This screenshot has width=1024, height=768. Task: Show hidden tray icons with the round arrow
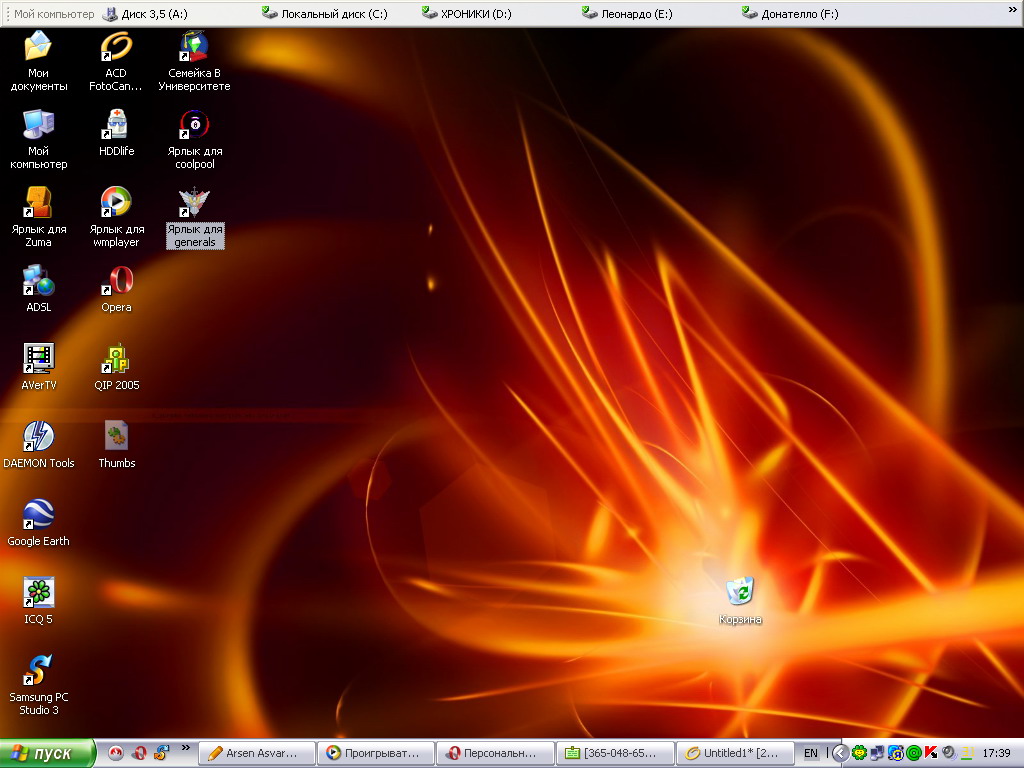tap(840, 753)
